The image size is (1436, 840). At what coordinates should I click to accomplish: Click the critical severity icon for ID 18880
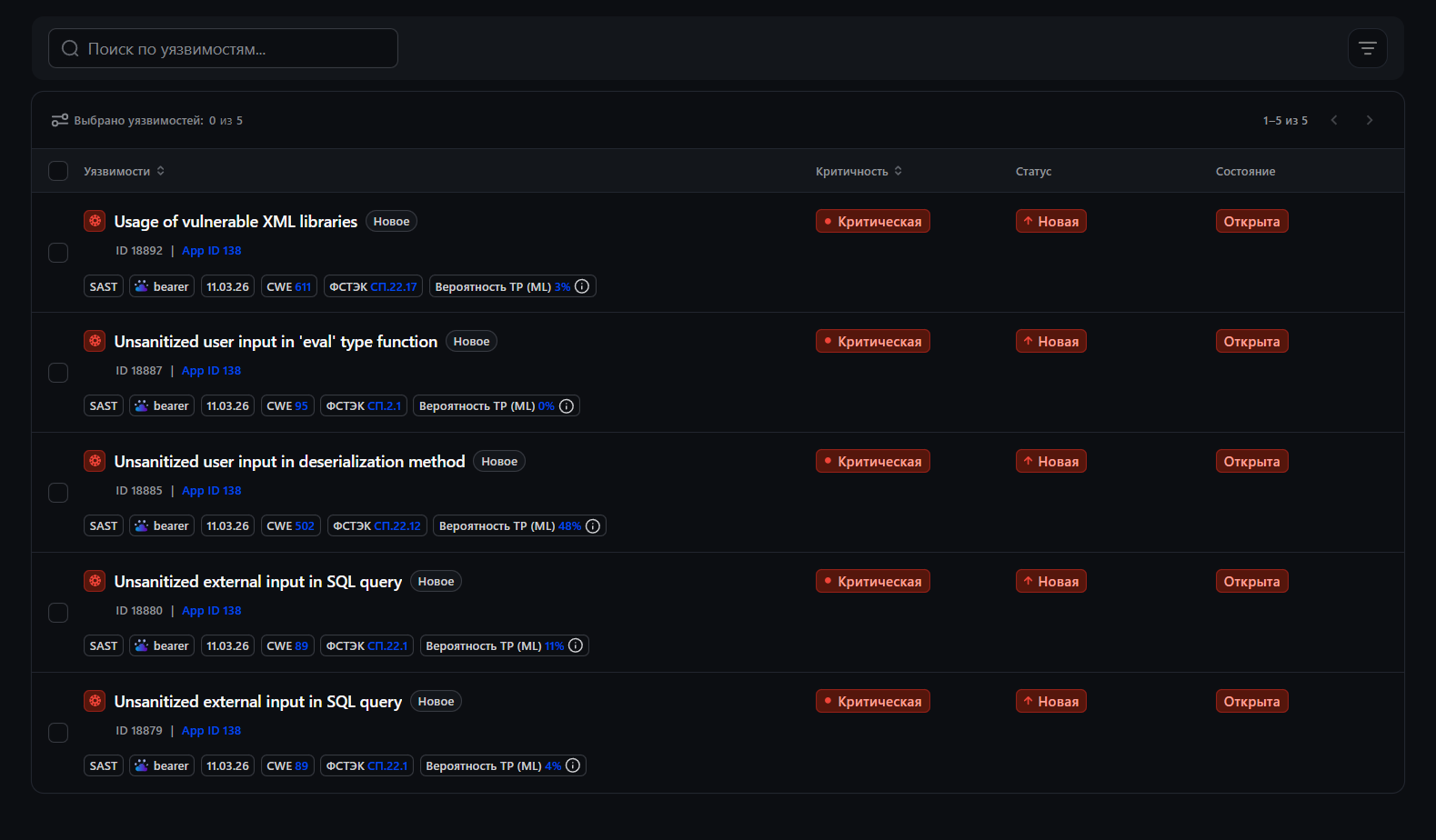click(x=95, y=581)
